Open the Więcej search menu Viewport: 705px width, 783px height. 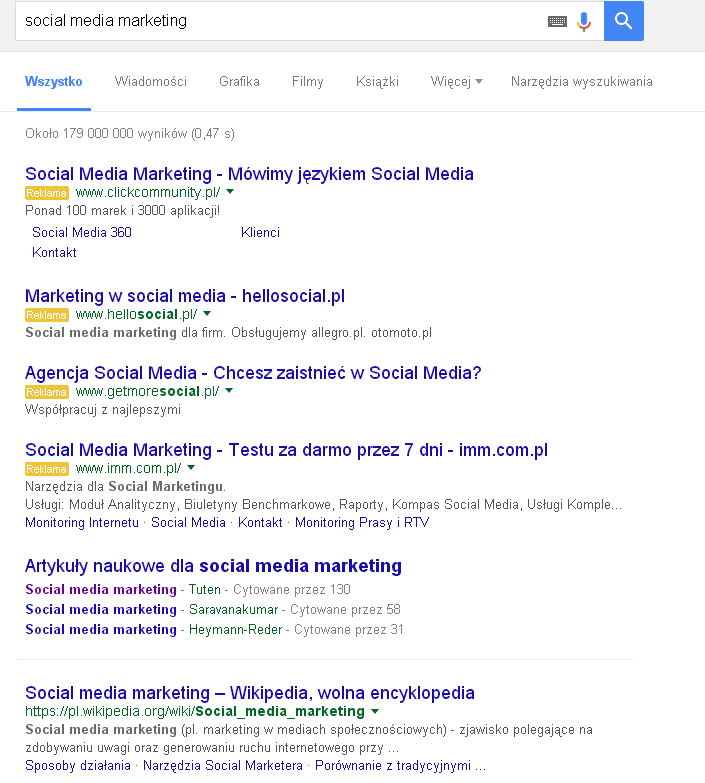click(x=456, y=82)
